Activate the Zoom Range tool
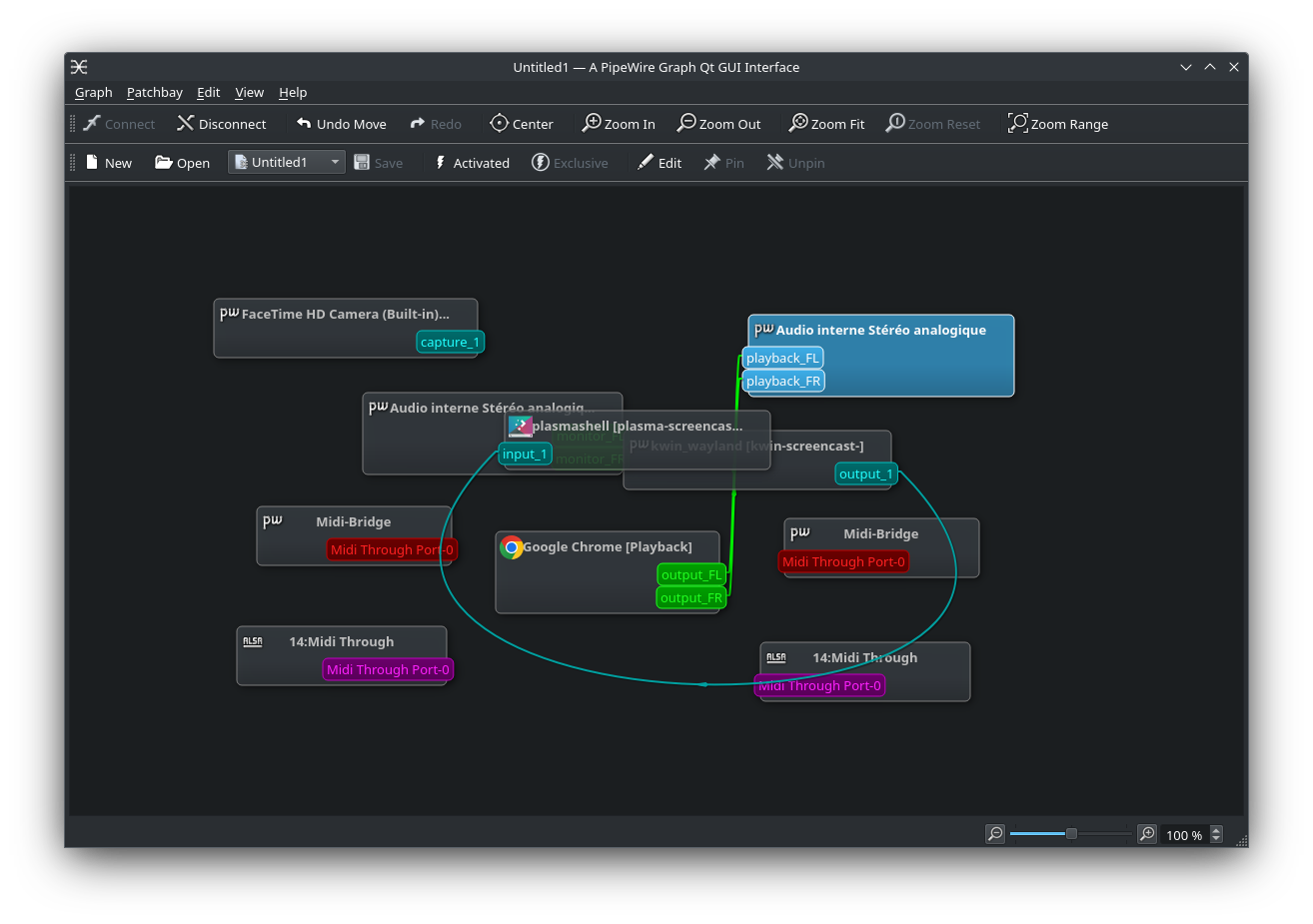The width and height of the screenshot is (1313, 924). click(1058, 124)
